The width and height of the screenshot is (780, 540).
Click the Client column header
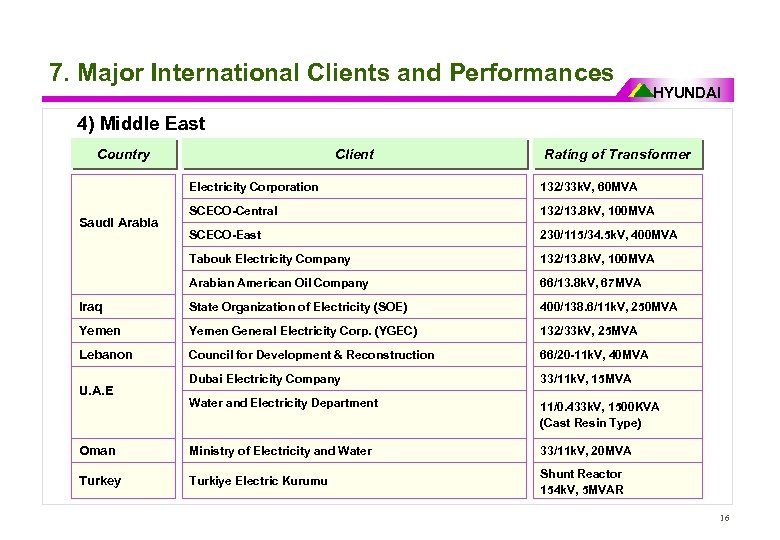(355, 154)
